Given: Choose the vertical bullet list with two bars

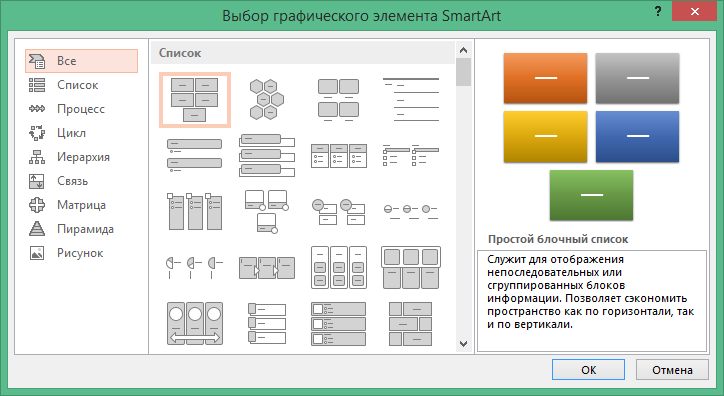Looking at the screenshot, I should point(194,156).
